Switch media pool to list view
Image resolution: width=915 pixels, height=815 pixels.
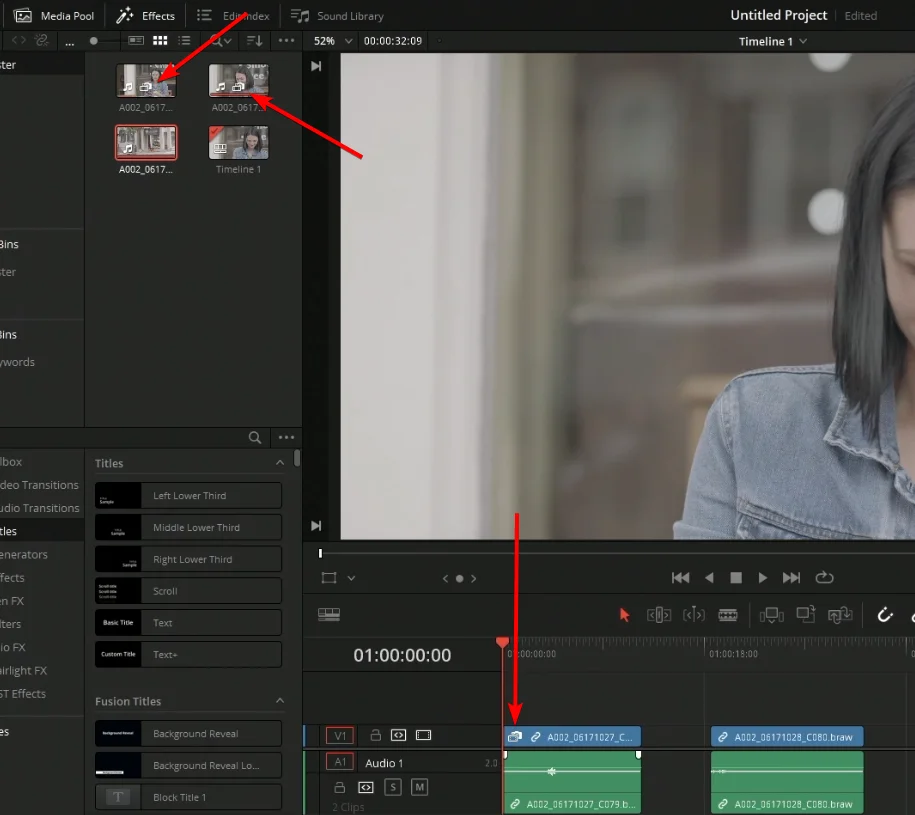click(184, 41)
